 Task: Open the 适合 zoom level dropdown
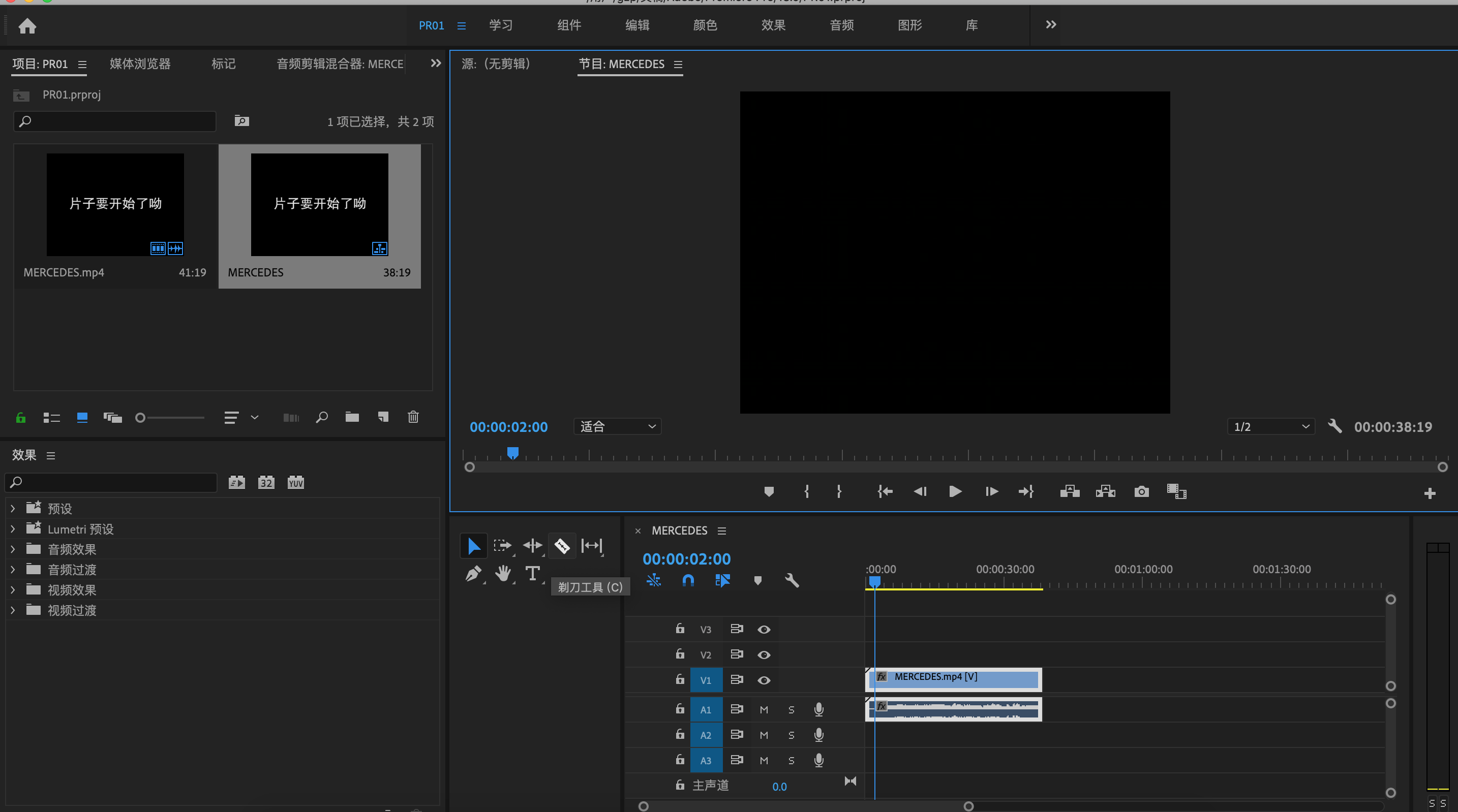point(617,427)
